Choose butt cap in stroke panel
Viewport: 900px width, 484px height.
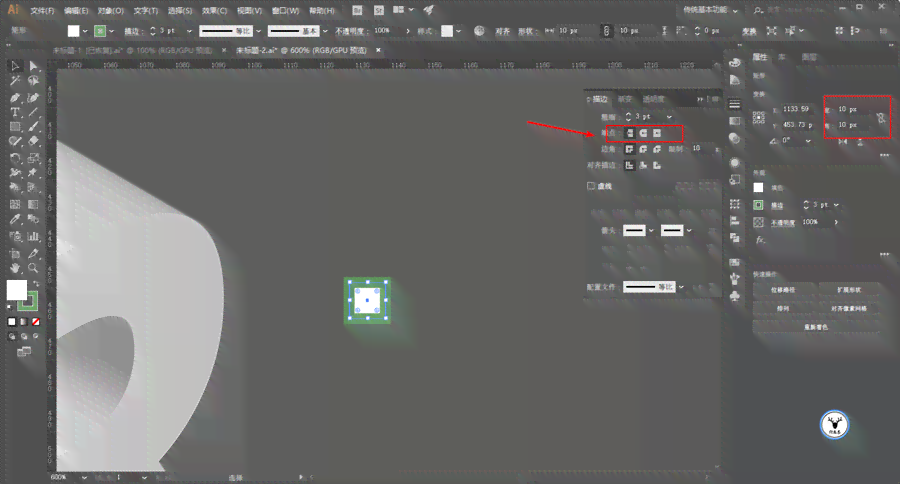click(x=630, y=133)
